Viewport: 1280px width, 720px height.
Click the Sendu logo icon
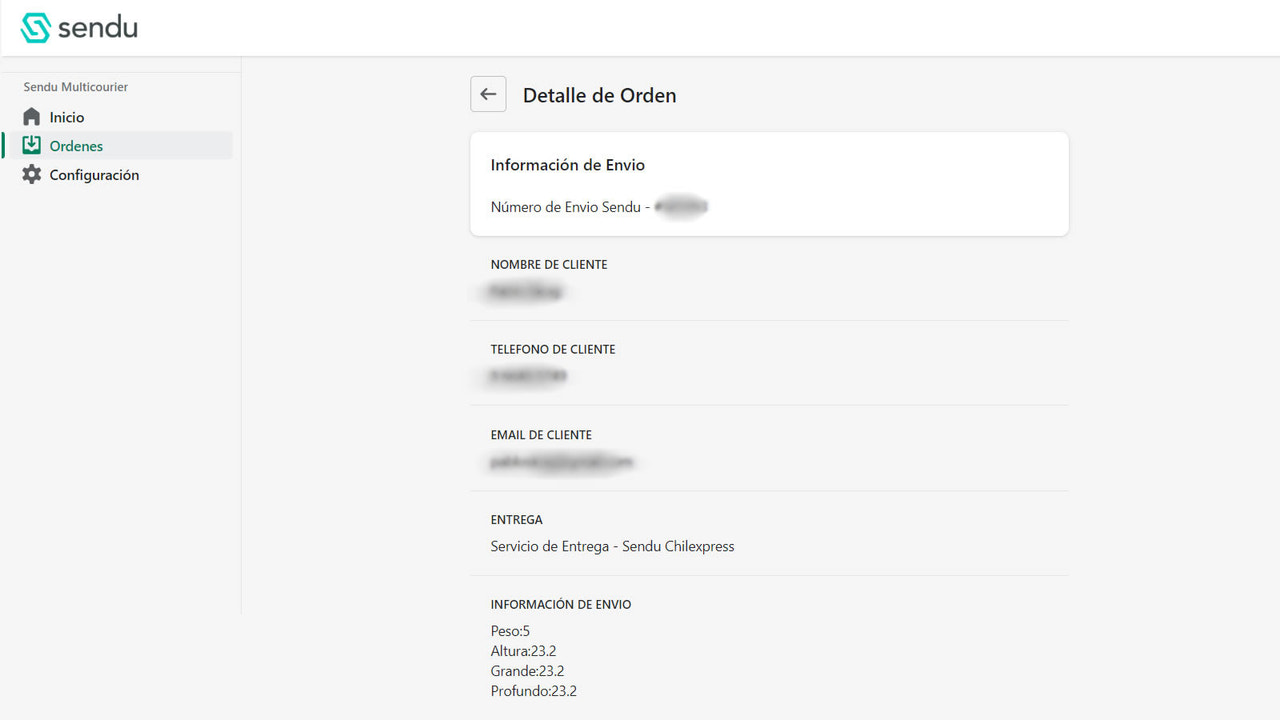coord(36,28)
